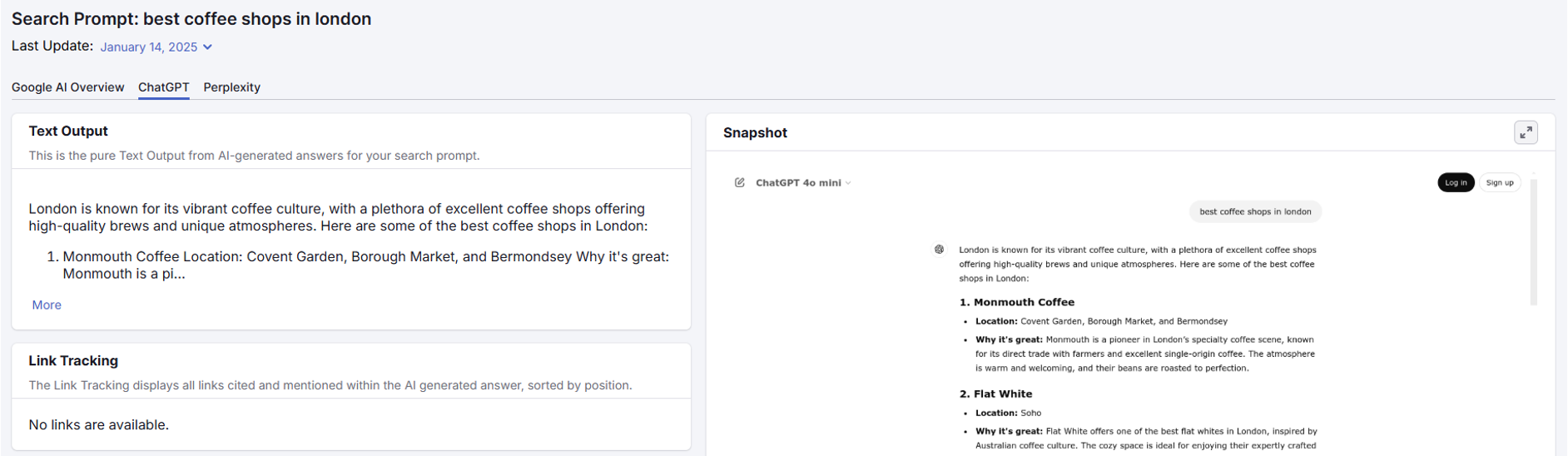The image size is (1568, 456).
Task: Click the Snapshot panel heading
Action: click(755, 133)
